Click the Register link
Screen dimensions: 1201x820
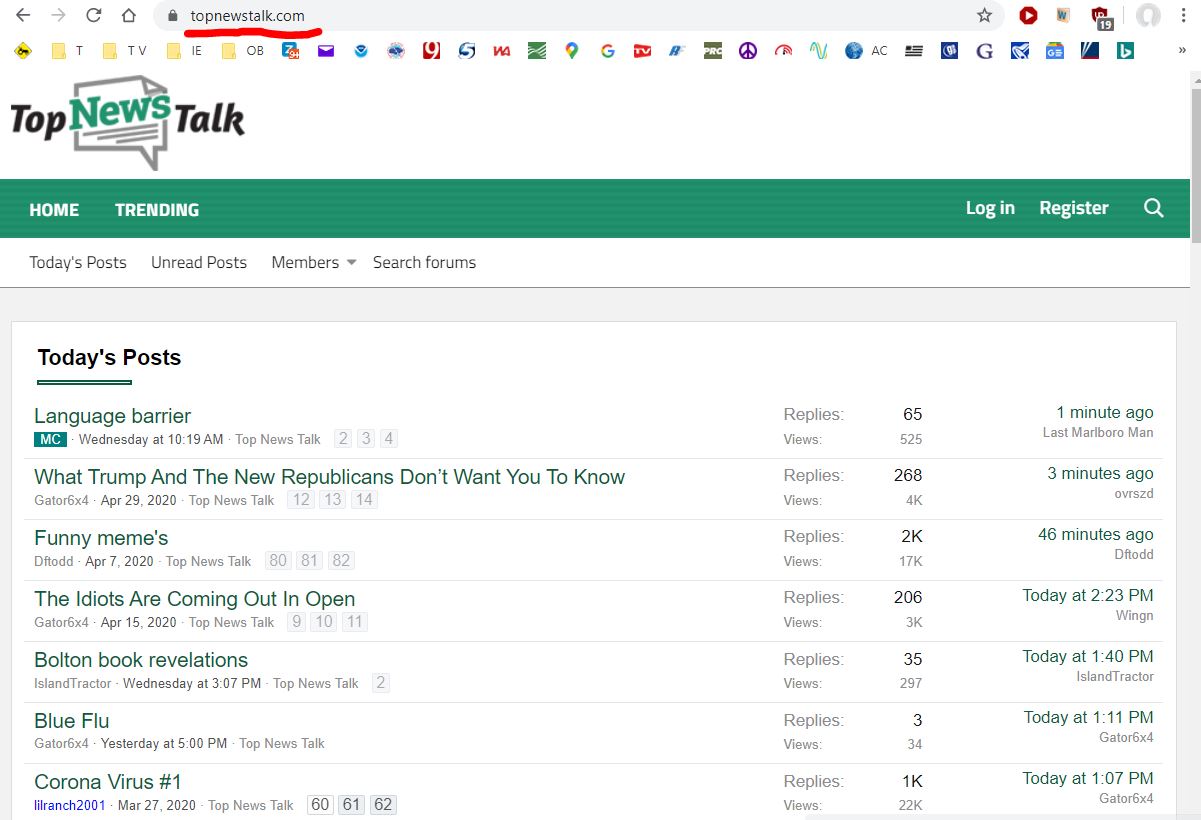[1074, 208]
